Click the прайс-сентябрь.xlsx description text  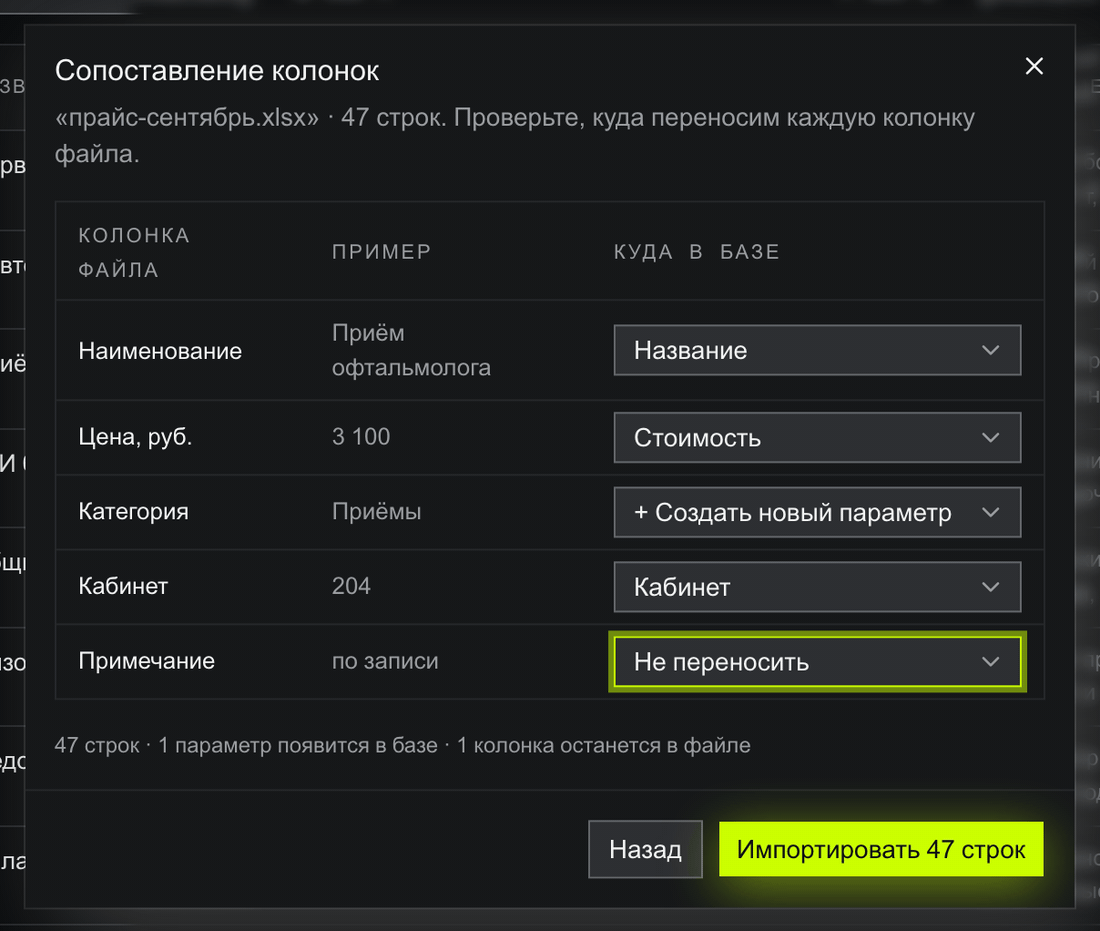tap(514, 135)
